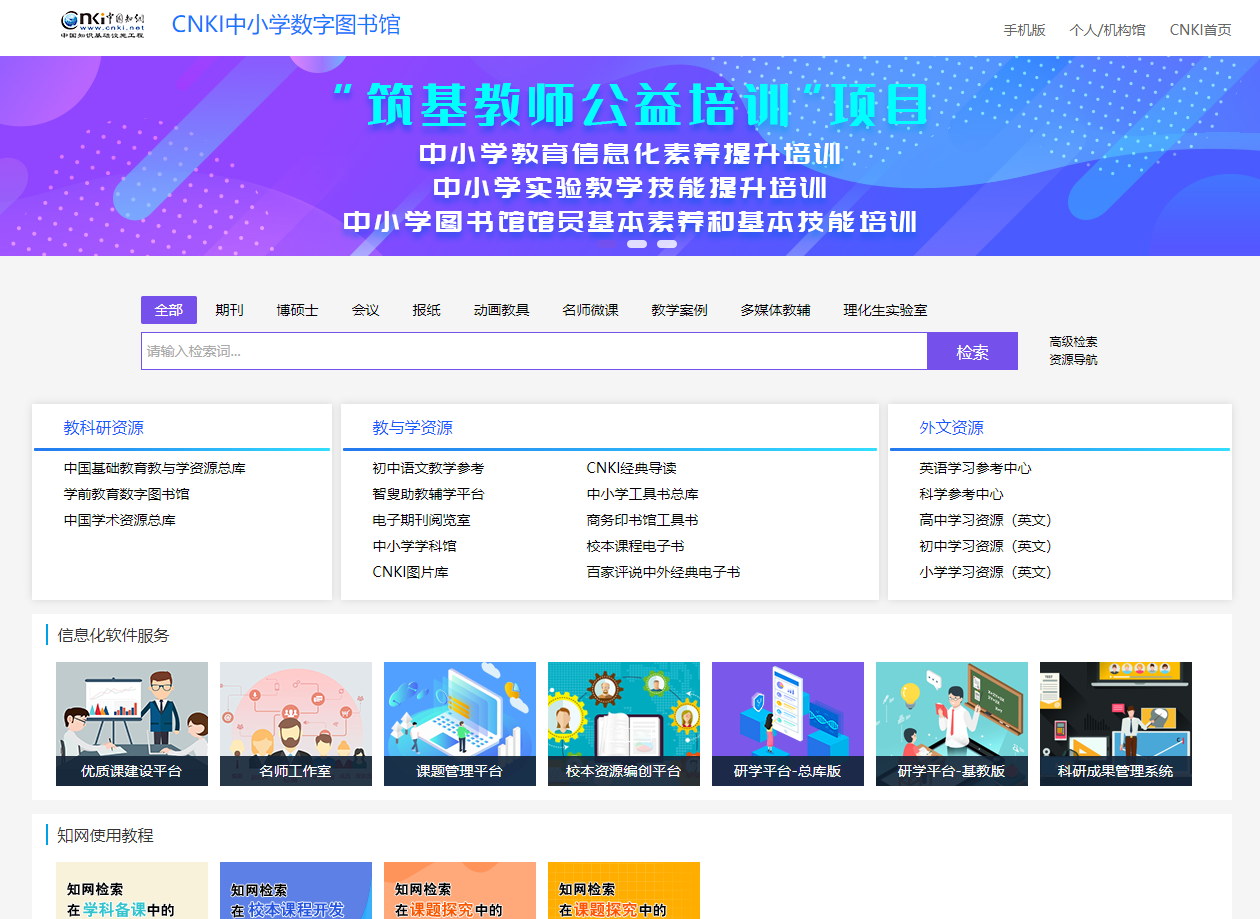This screenshot has height=919, width=1260.
Task: Open the 学科备课 tutorial card
Action: tap(132, 890)
